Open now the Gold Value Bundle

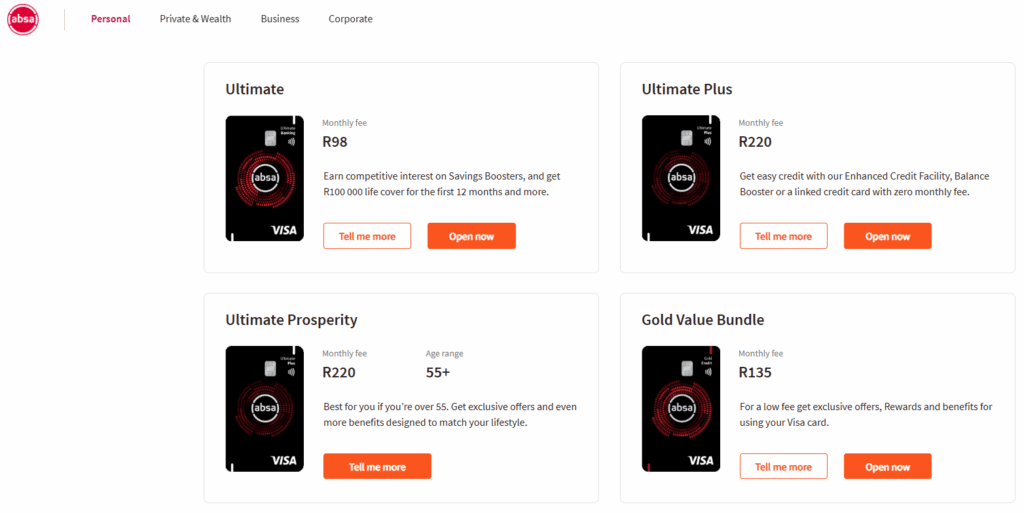[888, 467]
